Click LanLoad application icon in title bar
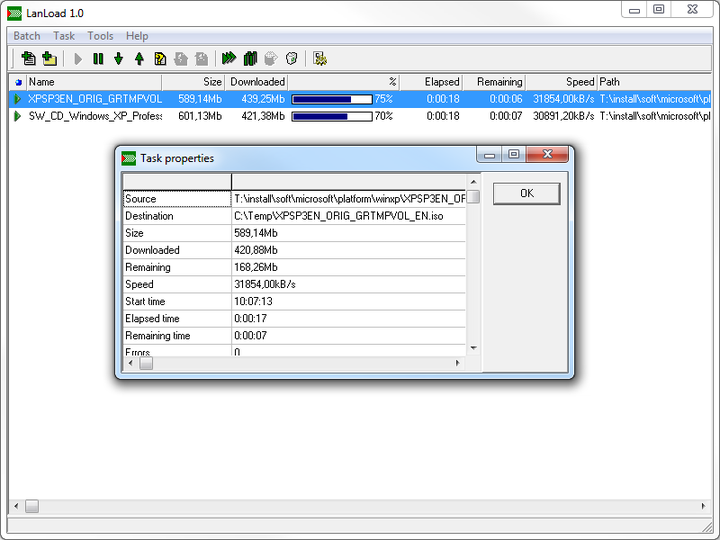Viewport: 720px width, 540px height. pos(15,13)
